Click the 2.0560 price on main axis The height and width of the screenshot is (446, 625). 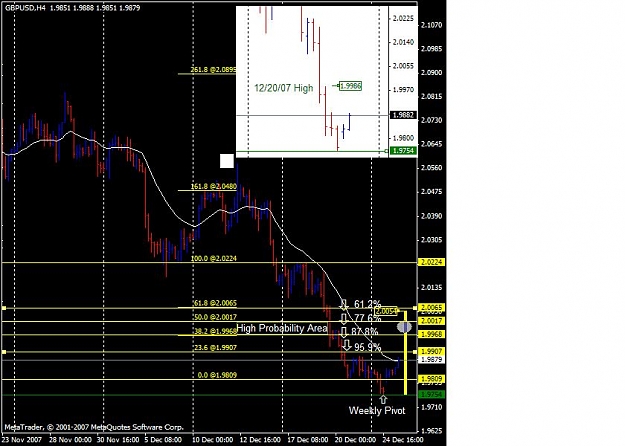coord(431,168)
